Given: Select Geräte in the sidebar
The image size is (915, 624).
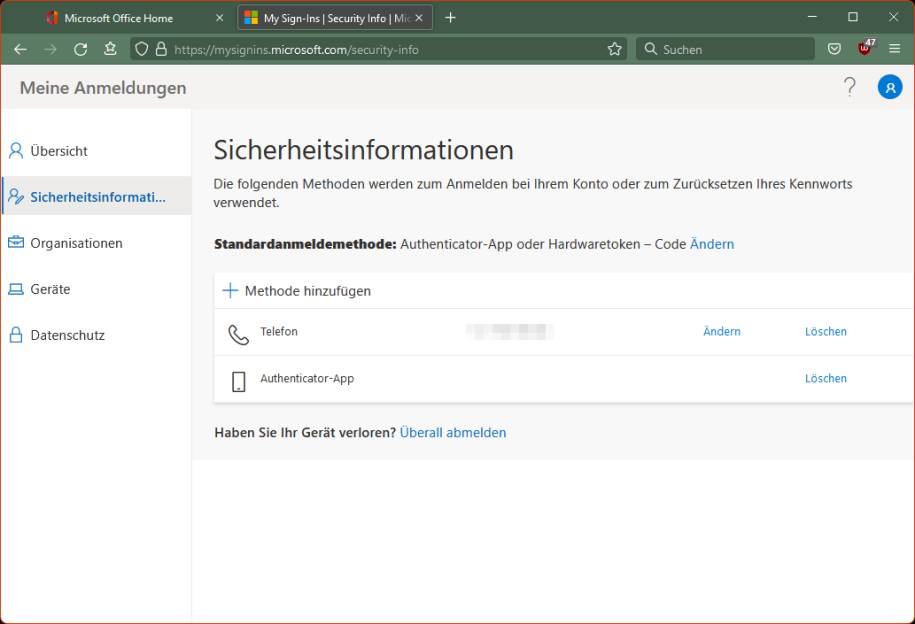Looking at the screenshot, I should pos(50,289).
